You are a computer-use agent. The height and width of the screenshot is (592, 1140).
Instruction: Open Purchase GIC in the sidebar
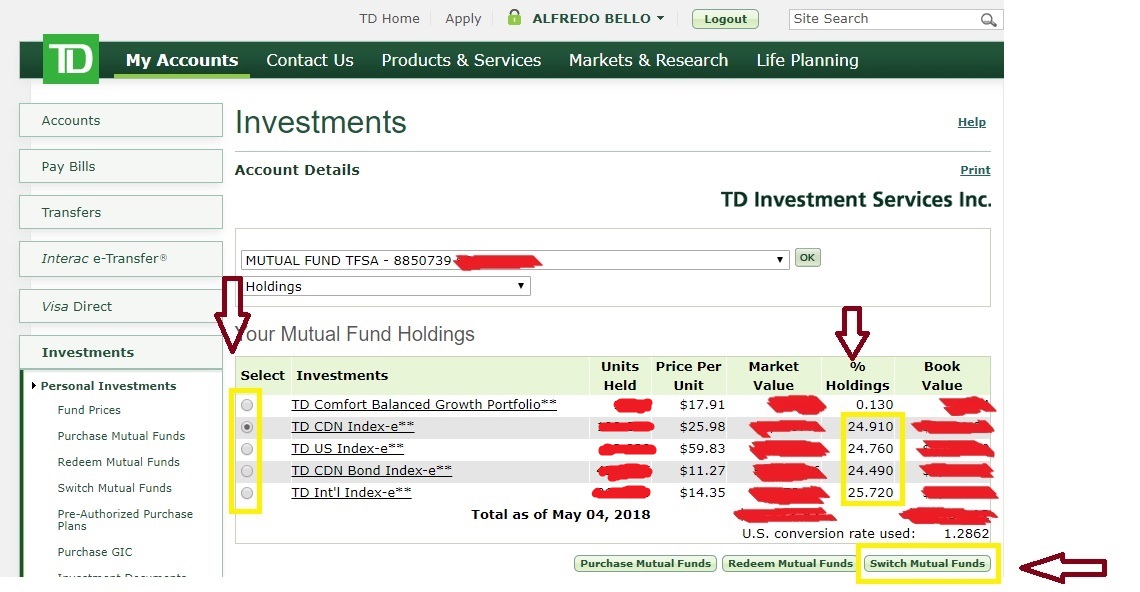coord(95,552)
